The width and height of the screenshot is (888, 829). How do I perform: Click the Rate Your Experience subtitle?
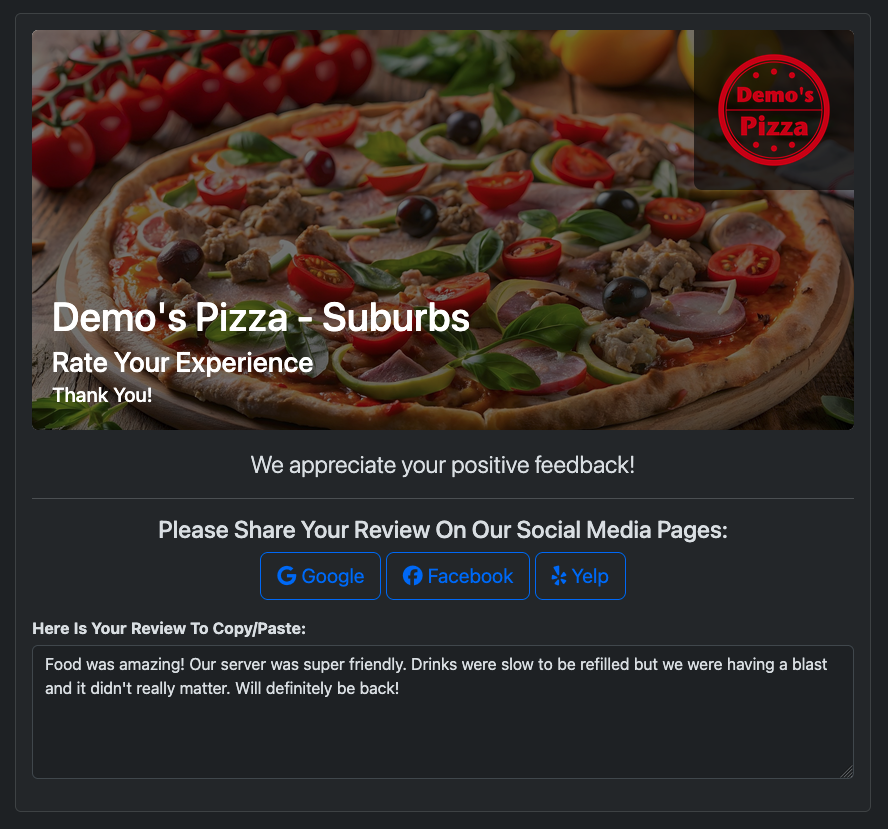(x=182, y=362)
